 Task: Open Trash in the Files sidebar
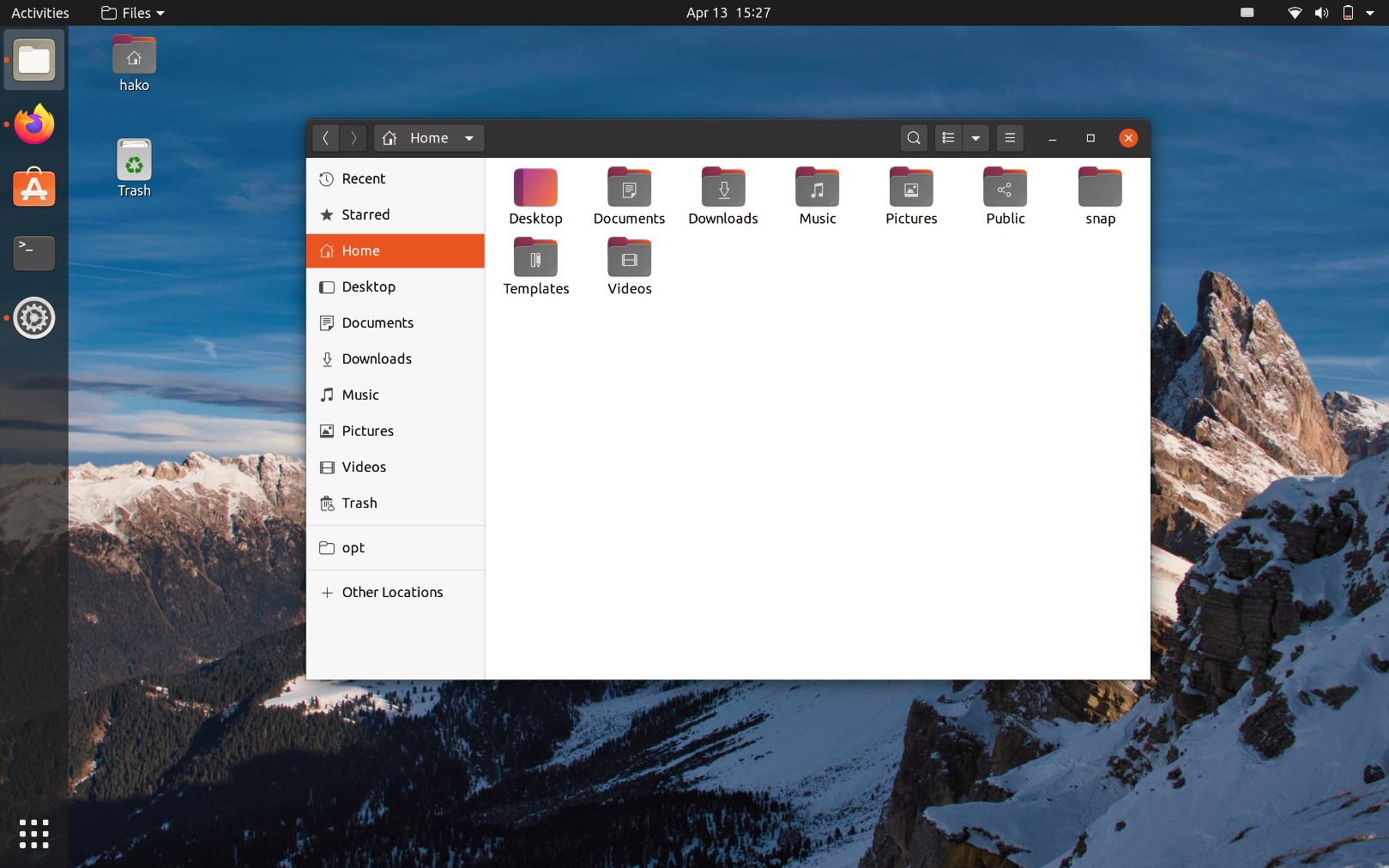359,503
